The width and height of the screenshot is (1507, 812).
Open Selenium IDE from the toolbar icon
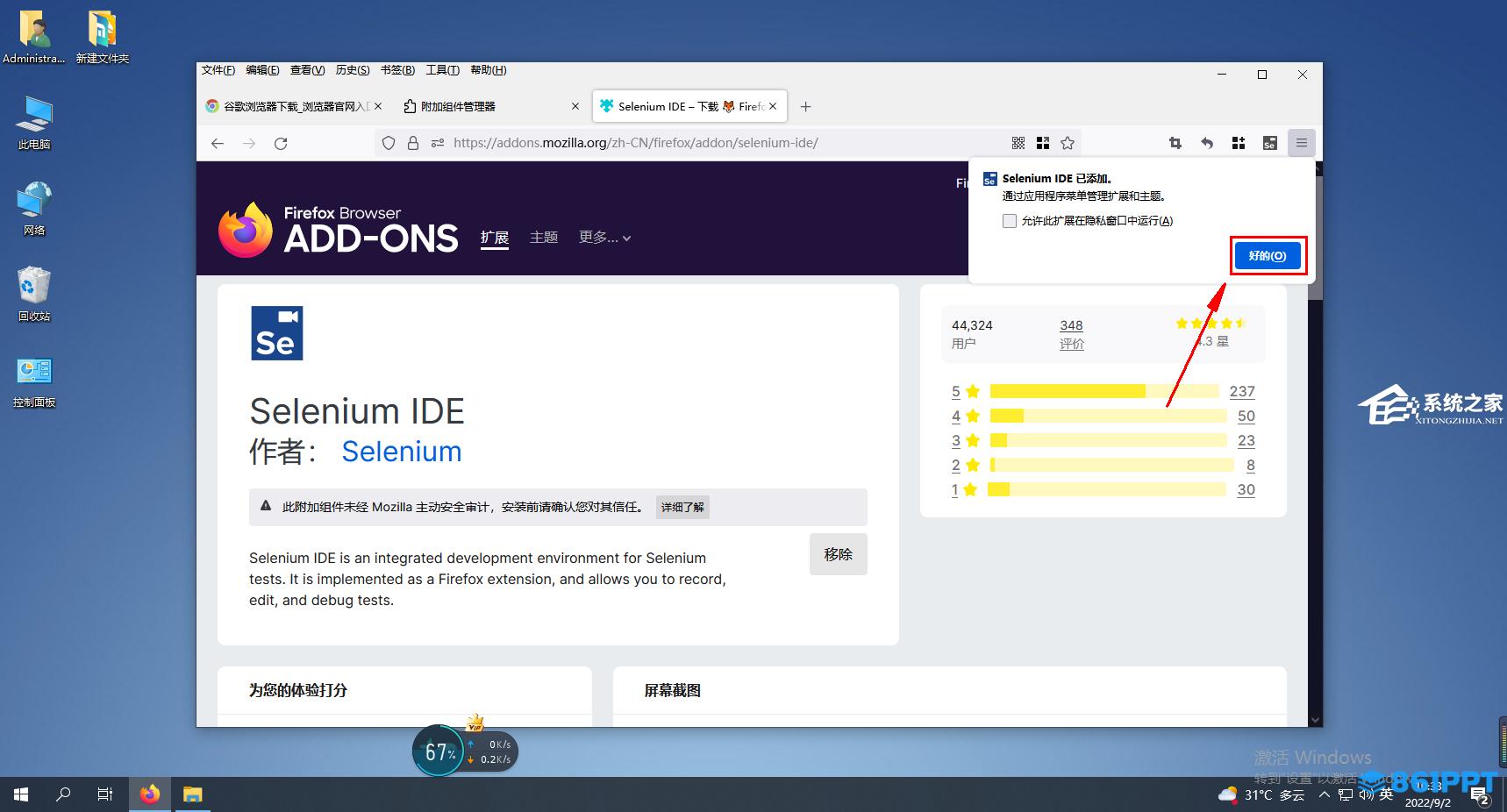pyautogui.click(x=1270, y=143)
